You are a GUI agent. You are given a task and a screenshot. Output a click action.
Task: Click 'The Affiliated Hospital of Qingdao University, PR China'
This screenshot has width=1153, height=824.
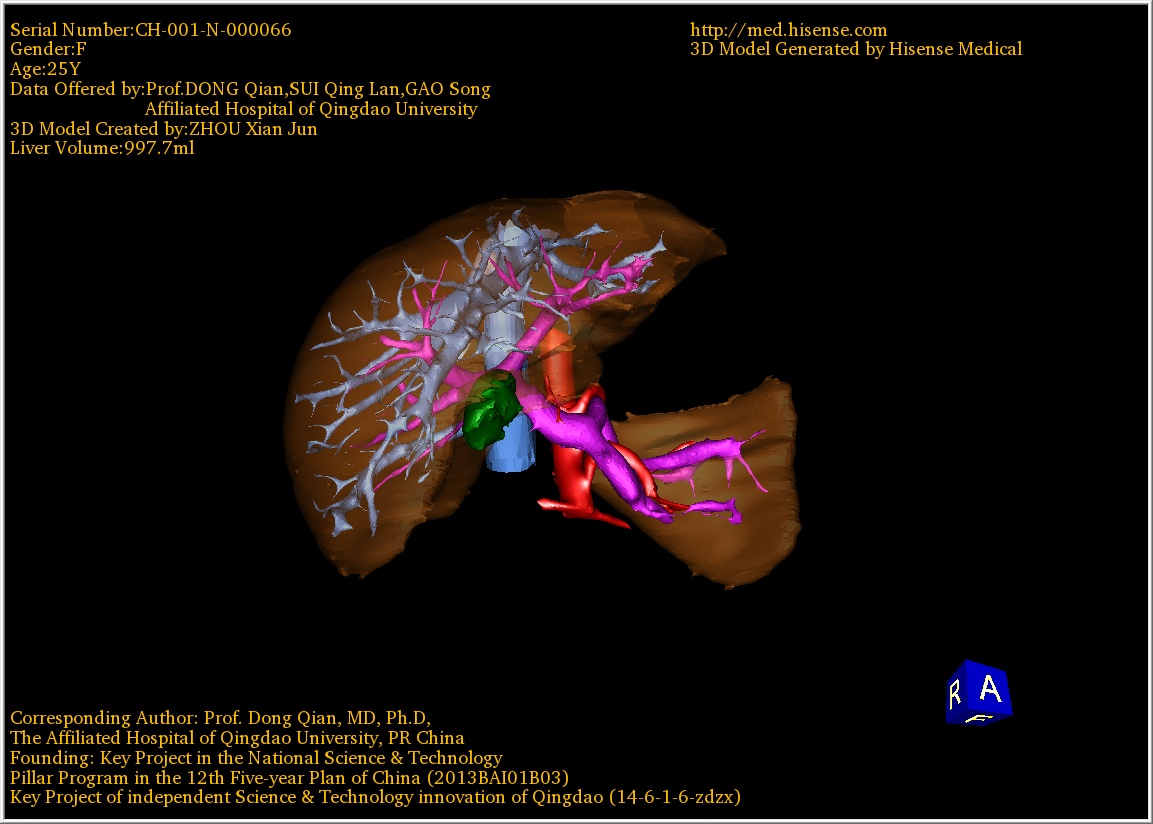click(237, 737)
